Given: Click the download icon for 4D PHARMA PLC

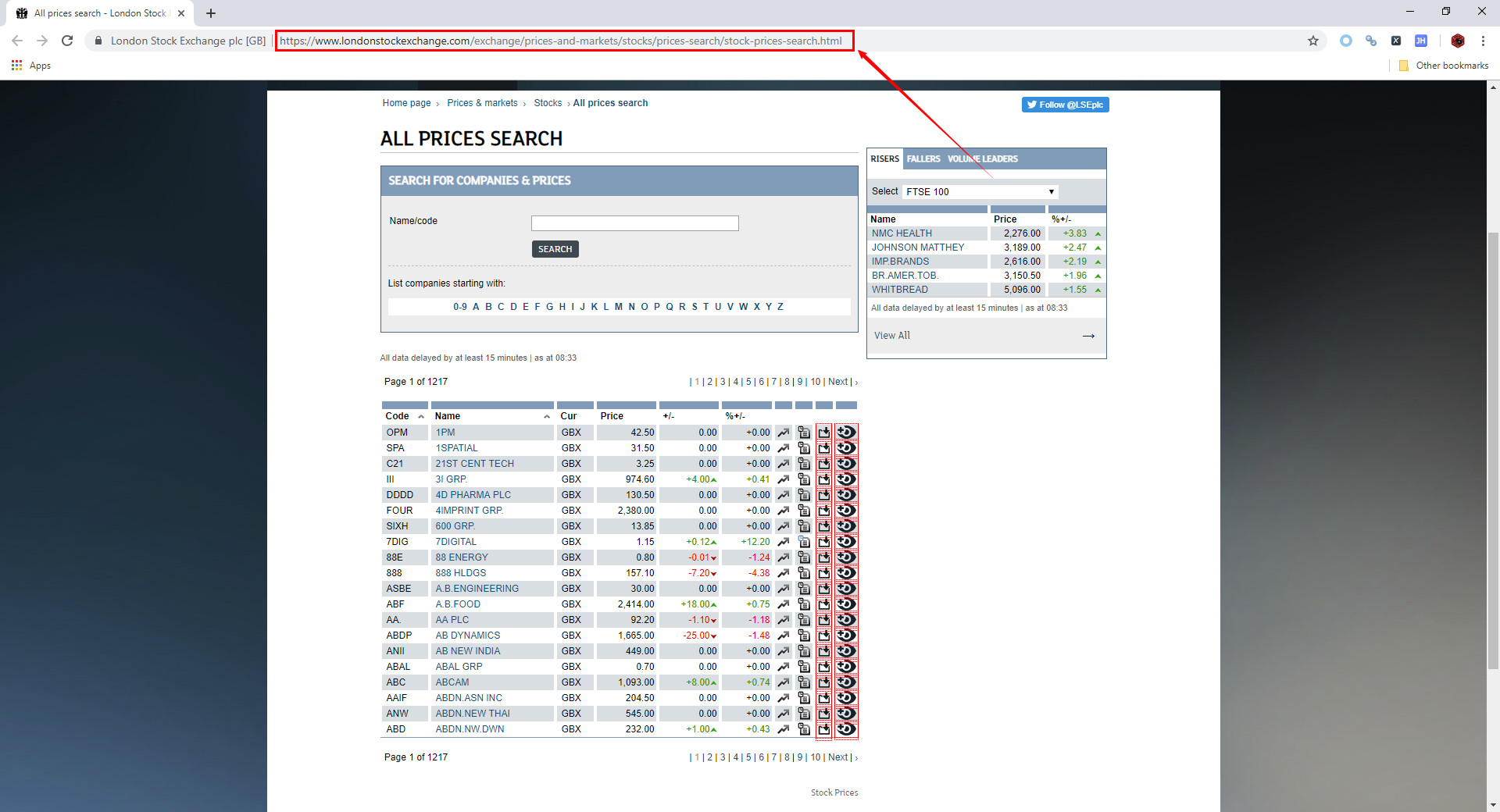Looking at the screenshot, I should pos(823,495).
